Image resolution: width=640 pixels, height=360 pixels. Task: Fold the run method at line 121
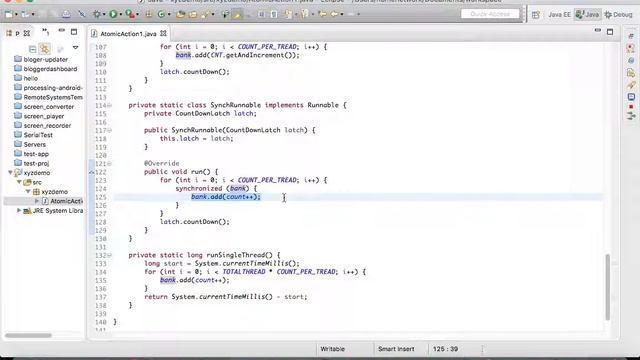point(109,164)
